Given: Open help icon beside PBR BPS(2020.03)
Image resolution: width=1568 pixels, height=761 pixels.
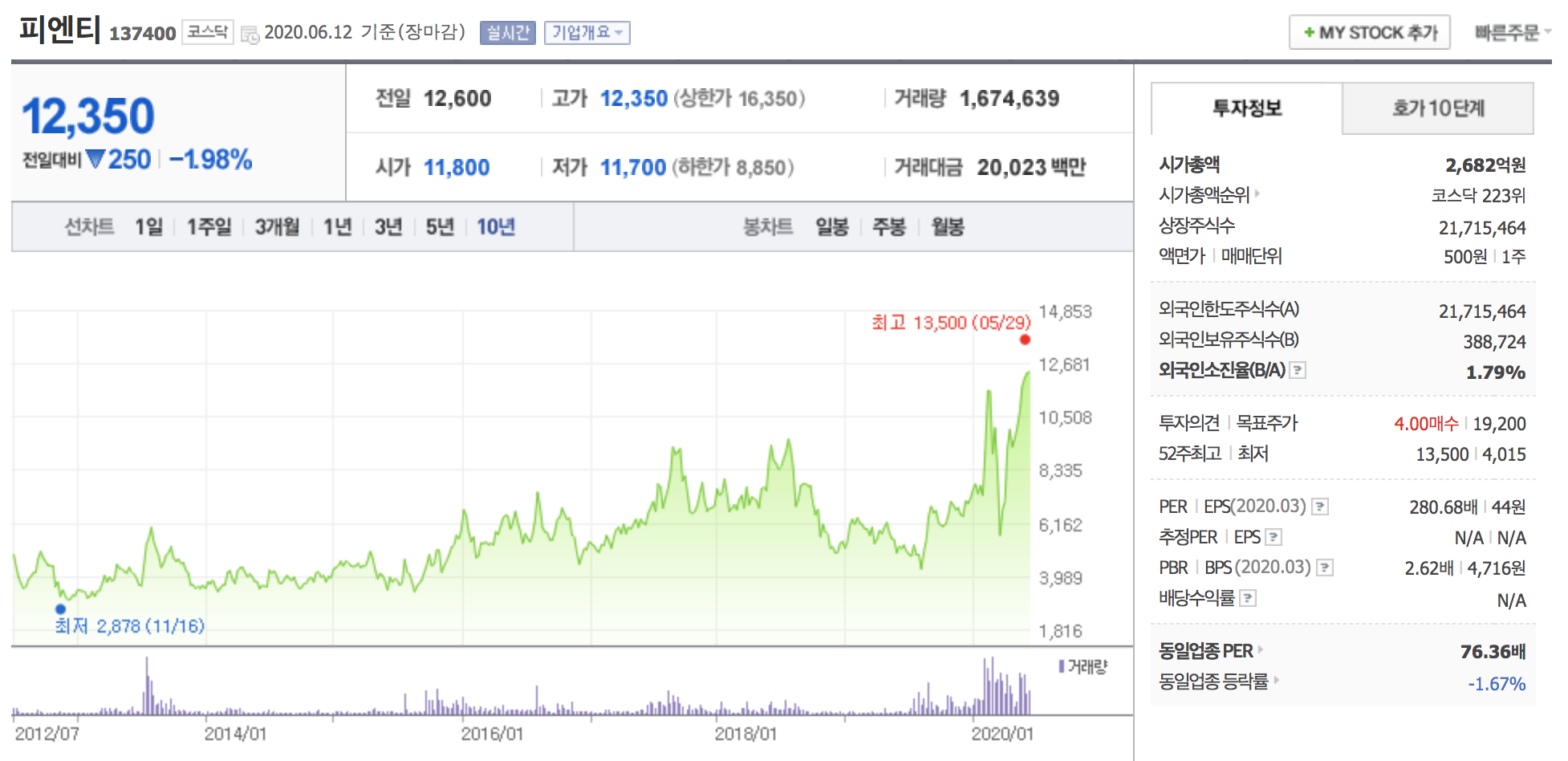Looking at the screenshot, I should [1325, 568].
